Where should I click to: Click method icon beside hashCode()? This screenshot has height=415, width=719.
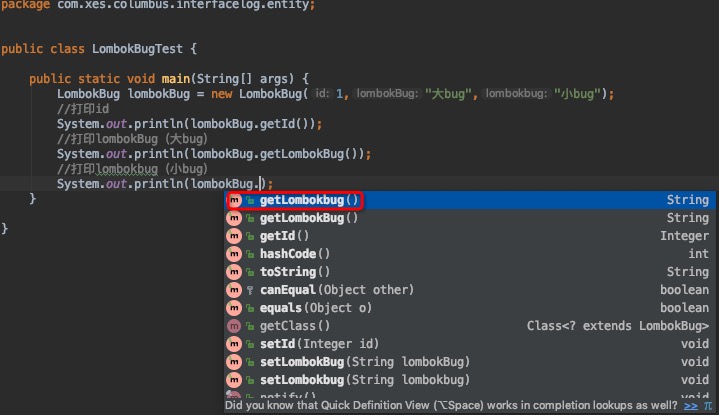(x=234, y=254)
